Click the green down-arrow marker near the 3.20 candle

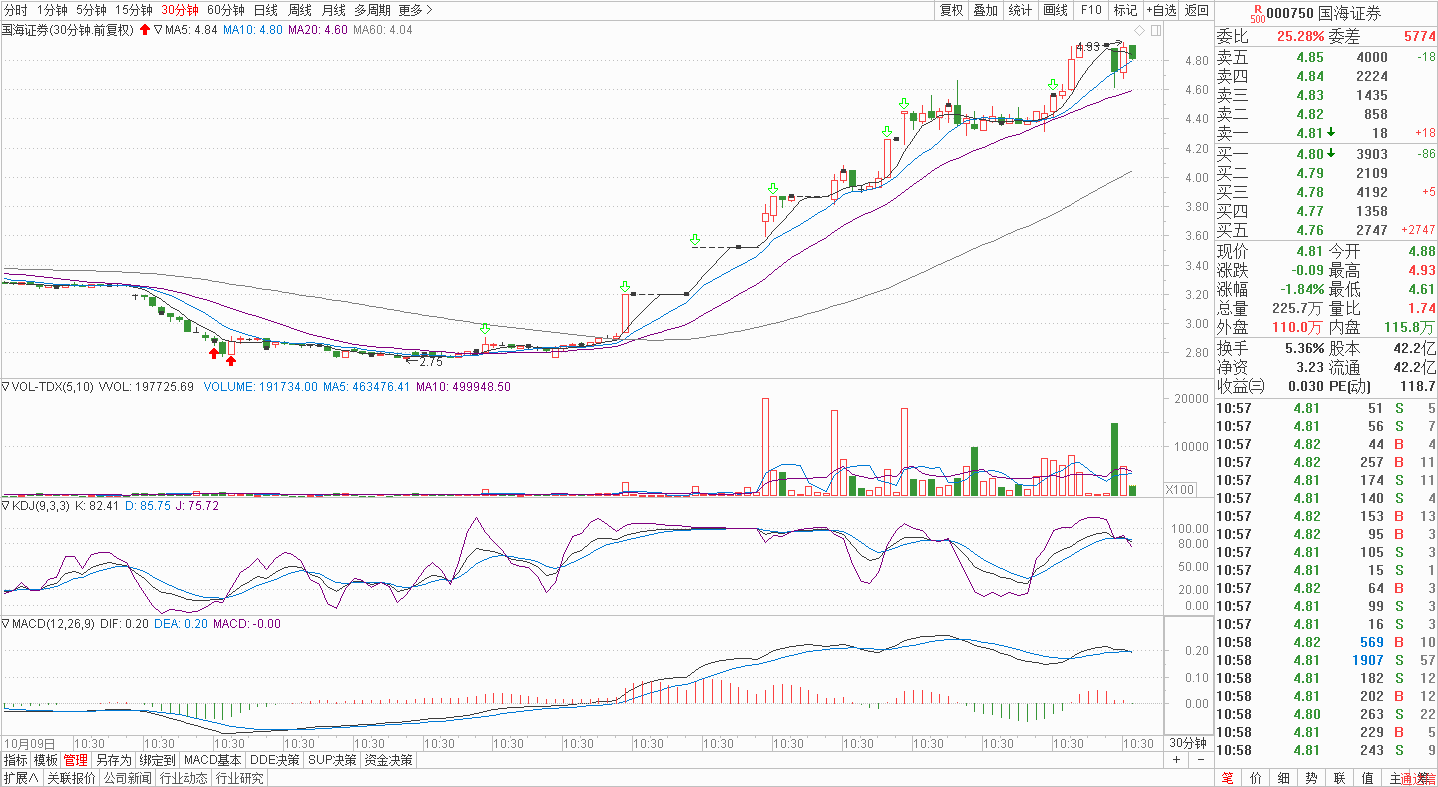click(x=625, y=287)
